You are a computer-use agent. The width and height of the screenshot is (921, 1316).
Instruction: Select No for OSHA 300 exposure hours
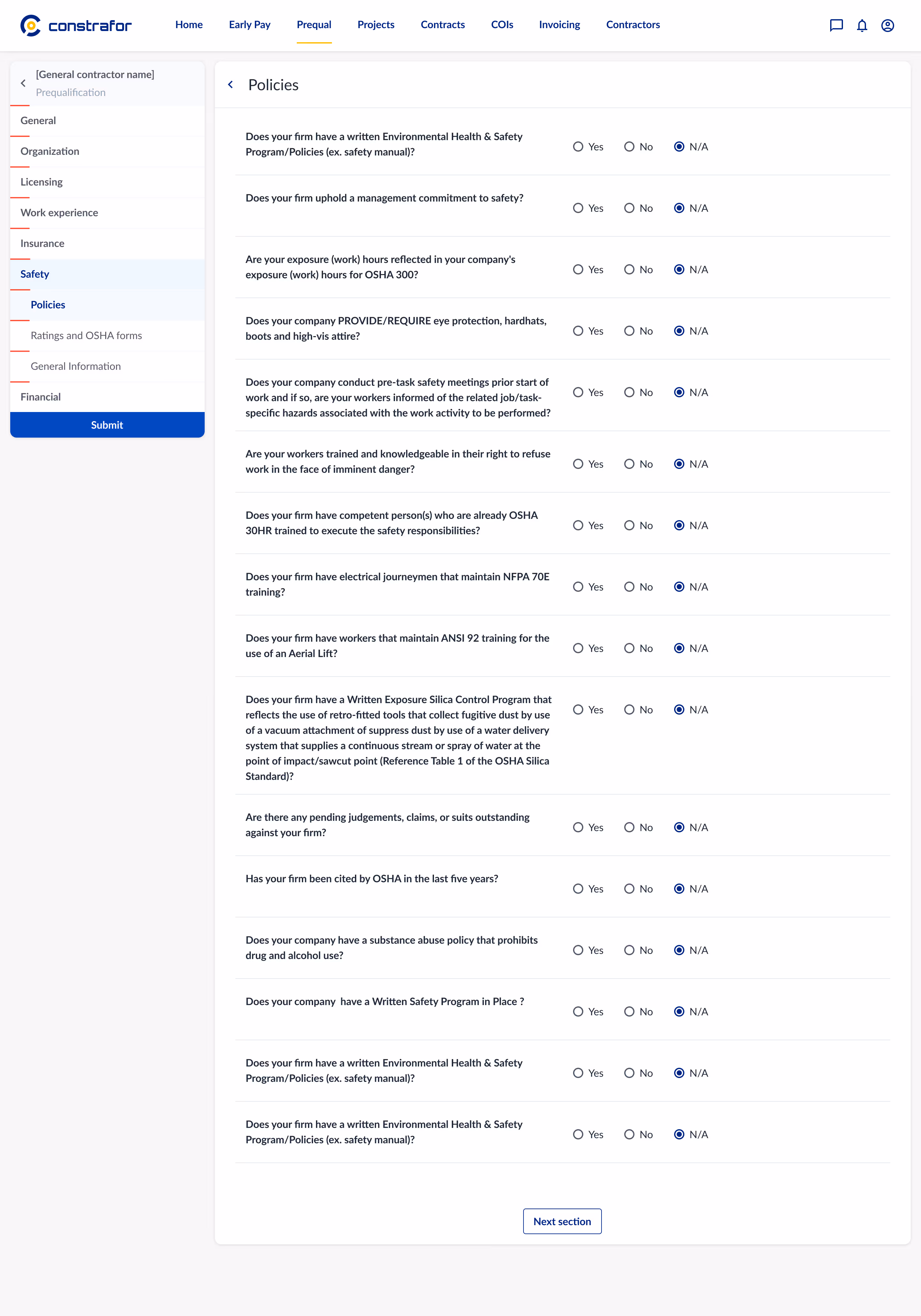[x=629, y=269]
